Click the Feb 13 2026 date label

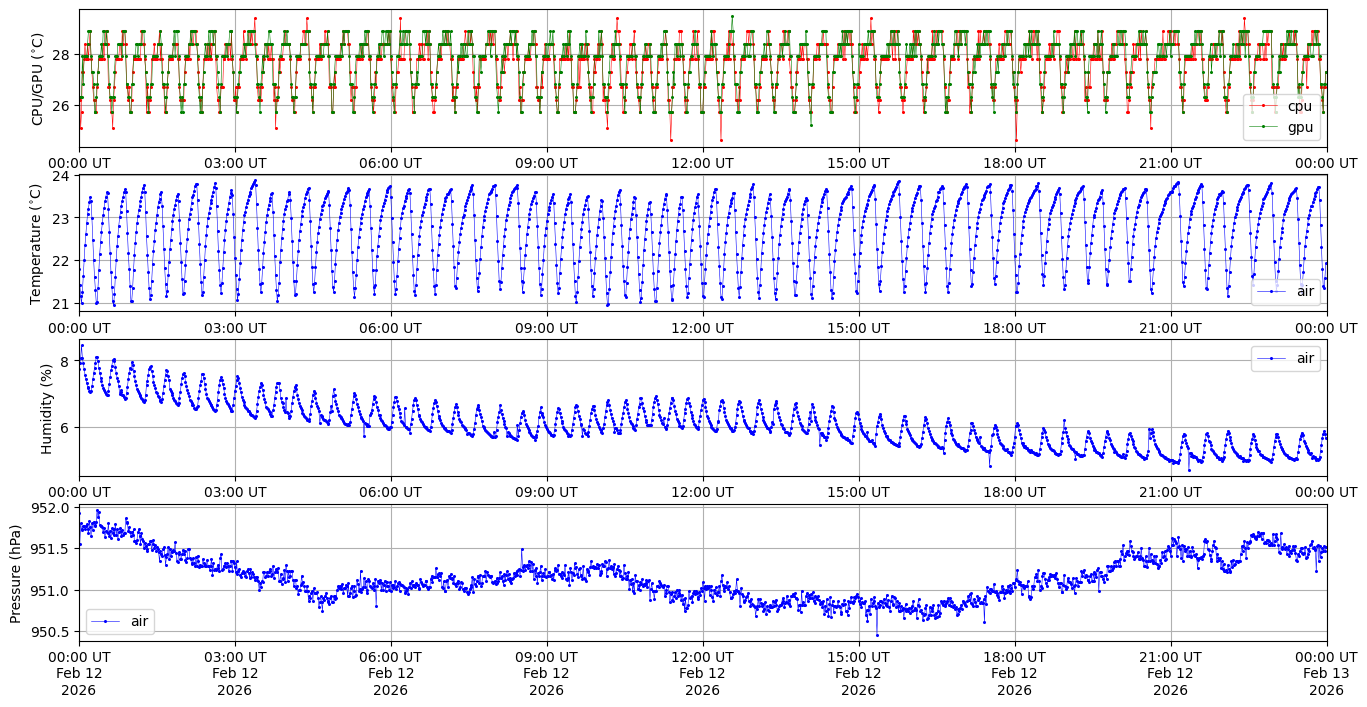(1326, 682)
